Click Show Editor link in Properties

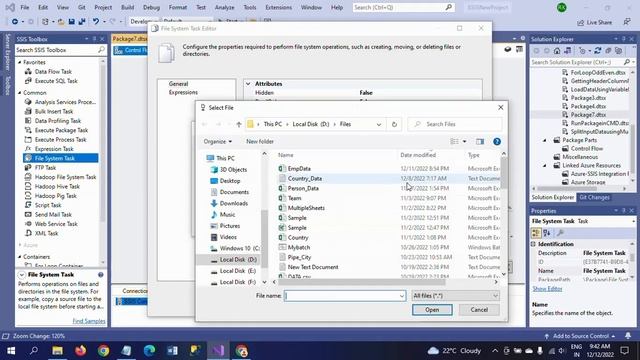(547, 289)
